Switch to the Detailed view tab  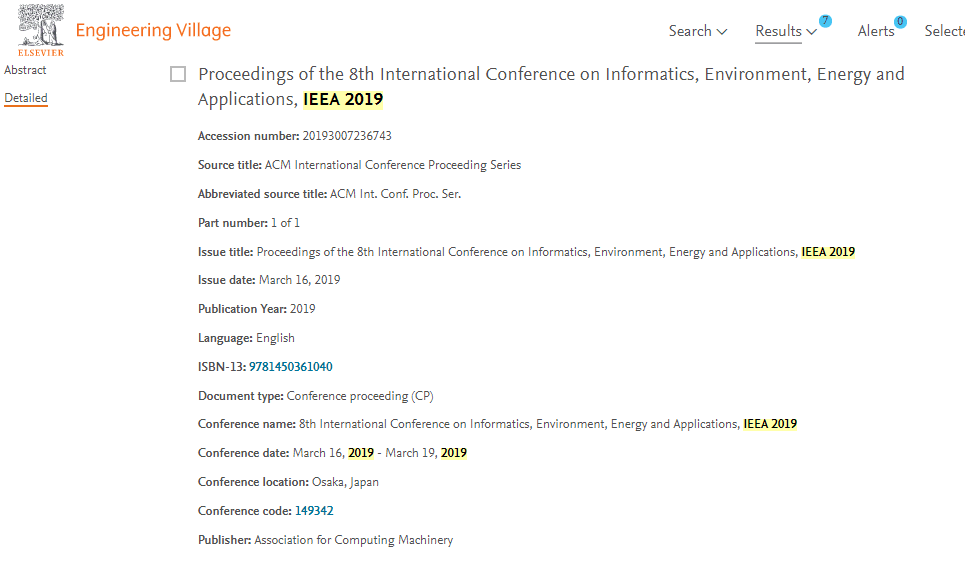click(x=26, y=98)
